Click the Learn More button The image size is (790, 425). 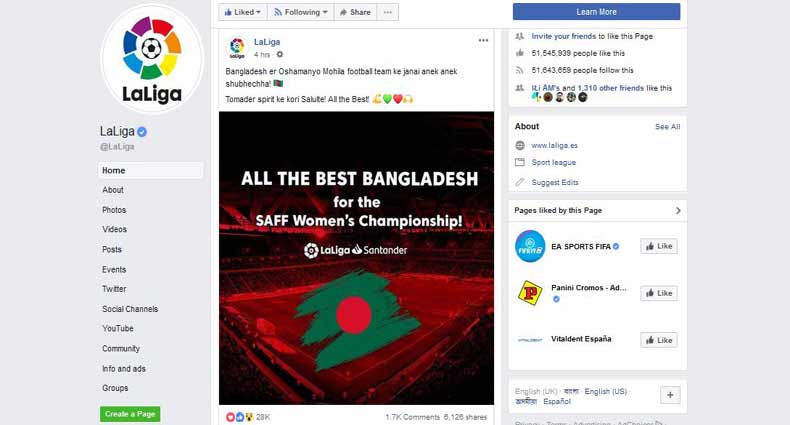(x=596, y=12)
